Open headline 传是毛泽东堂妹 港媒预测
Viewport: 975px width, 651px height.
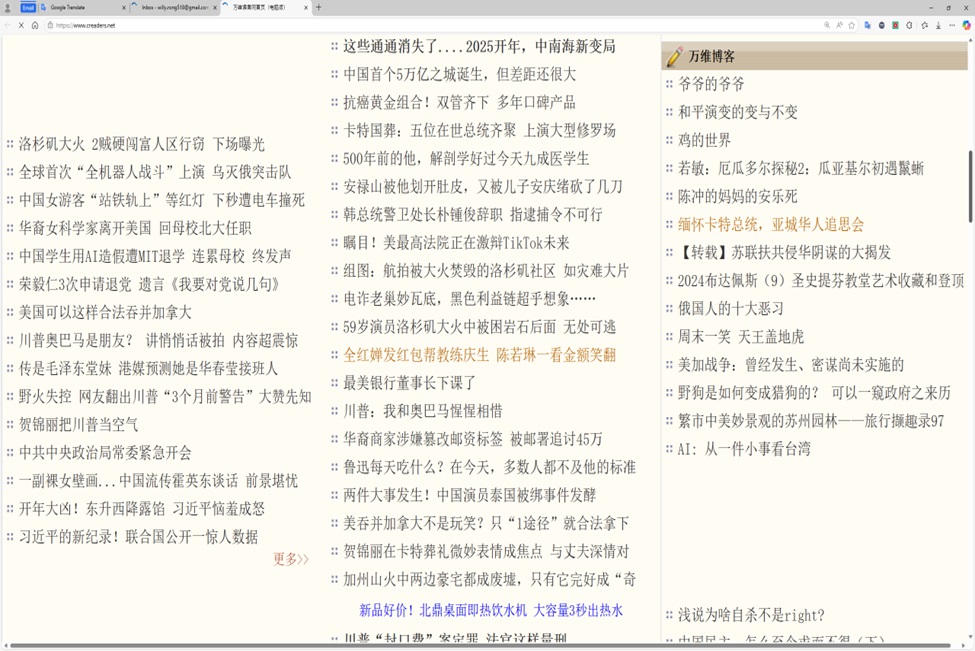pyautogui.click(x=148, y=369)
